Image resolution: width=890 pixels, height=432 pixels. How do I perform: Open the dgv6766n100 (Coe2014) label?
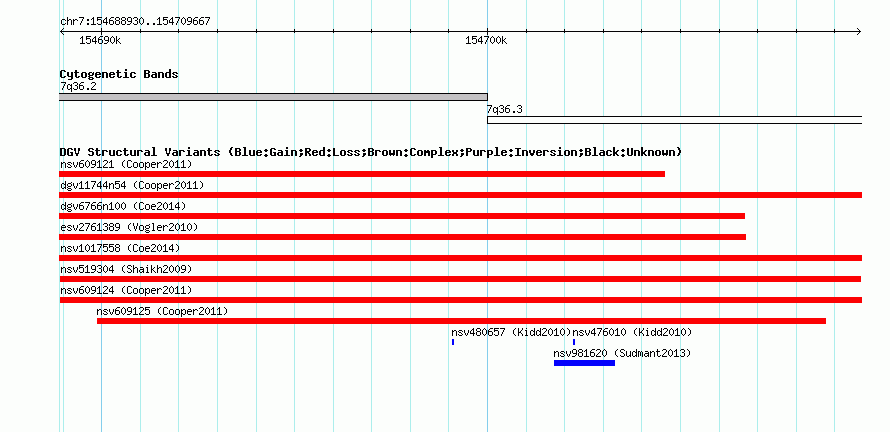point(123,206)
